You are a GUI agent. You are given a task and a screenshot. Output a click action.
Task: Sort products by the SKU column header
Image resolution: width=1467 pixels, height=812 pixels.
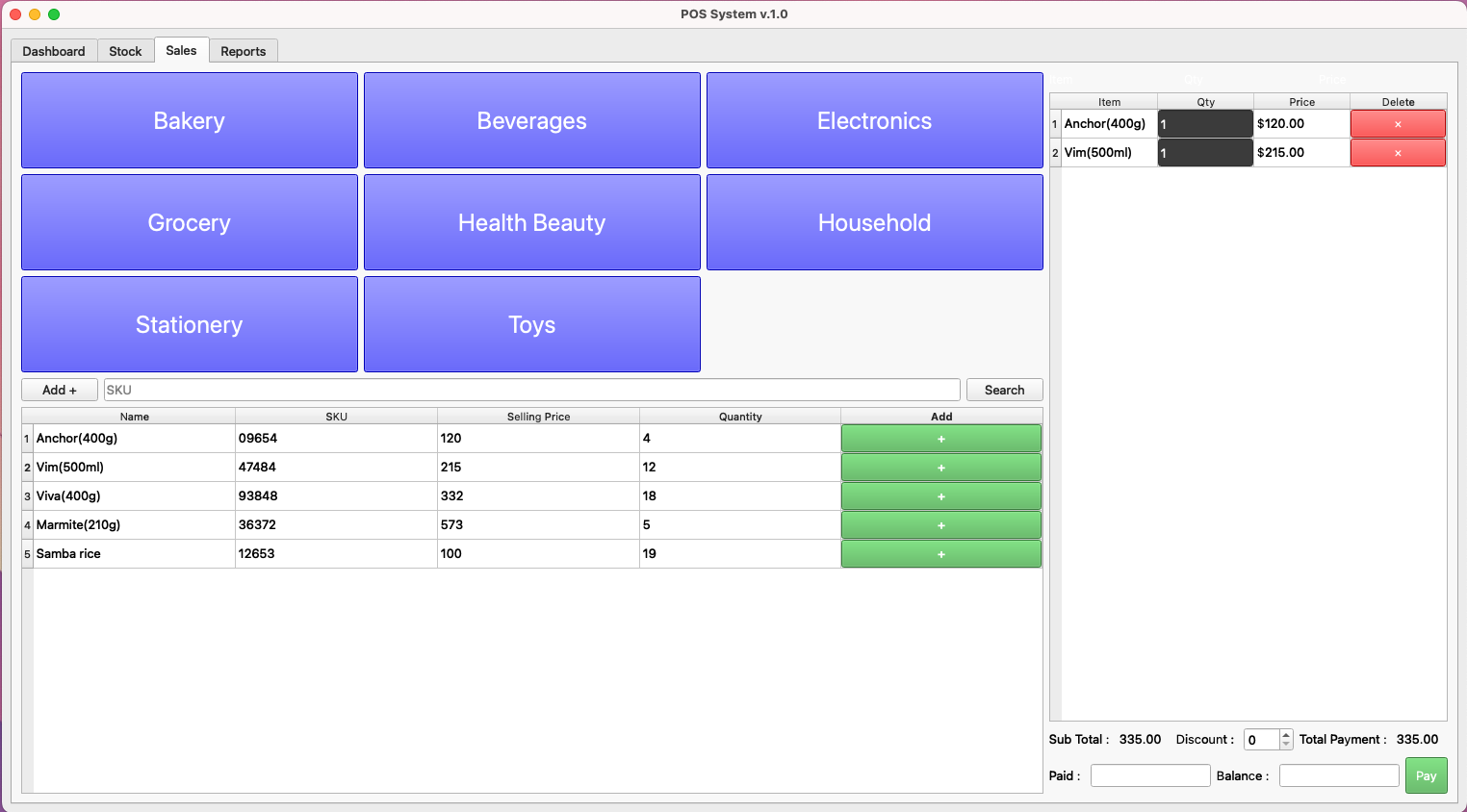coord(337,417)
